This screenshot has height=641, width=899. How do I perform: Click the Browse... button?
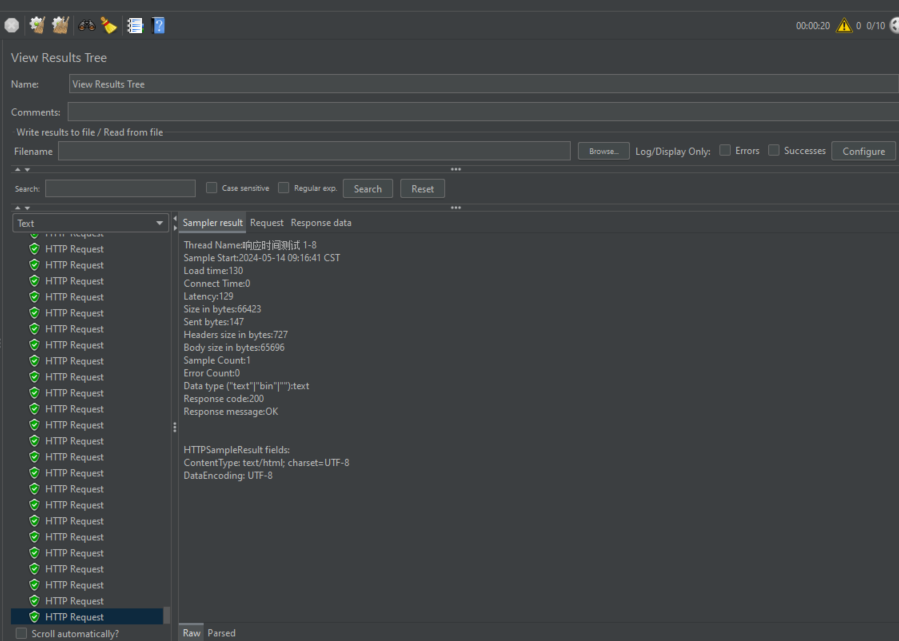click(x=603, y=151)
